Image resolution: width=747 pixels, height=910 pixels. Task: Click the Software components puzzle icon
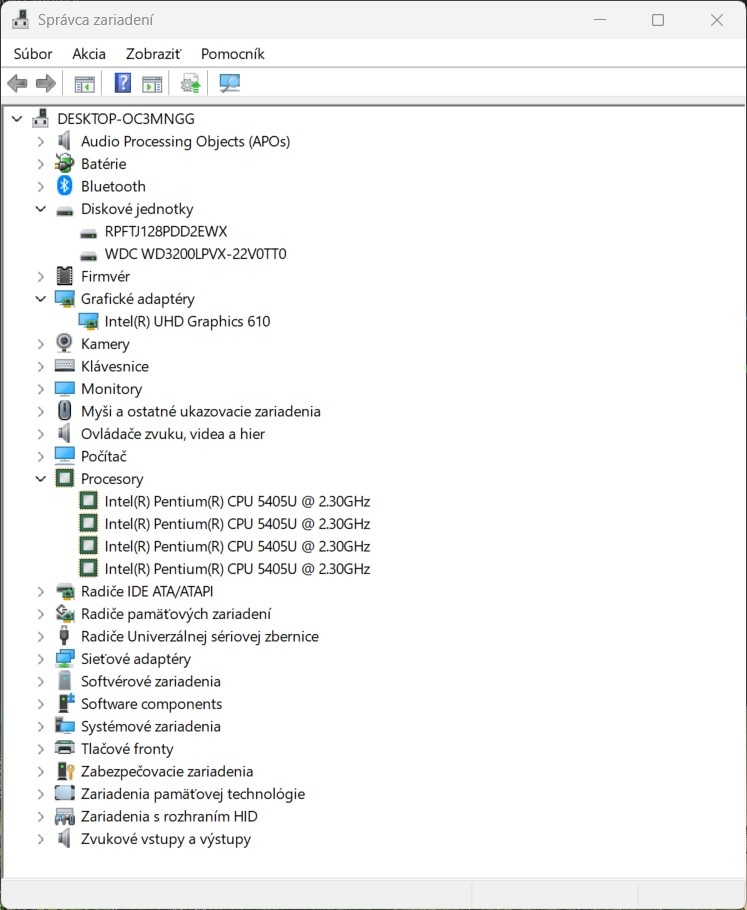(66, 703)
